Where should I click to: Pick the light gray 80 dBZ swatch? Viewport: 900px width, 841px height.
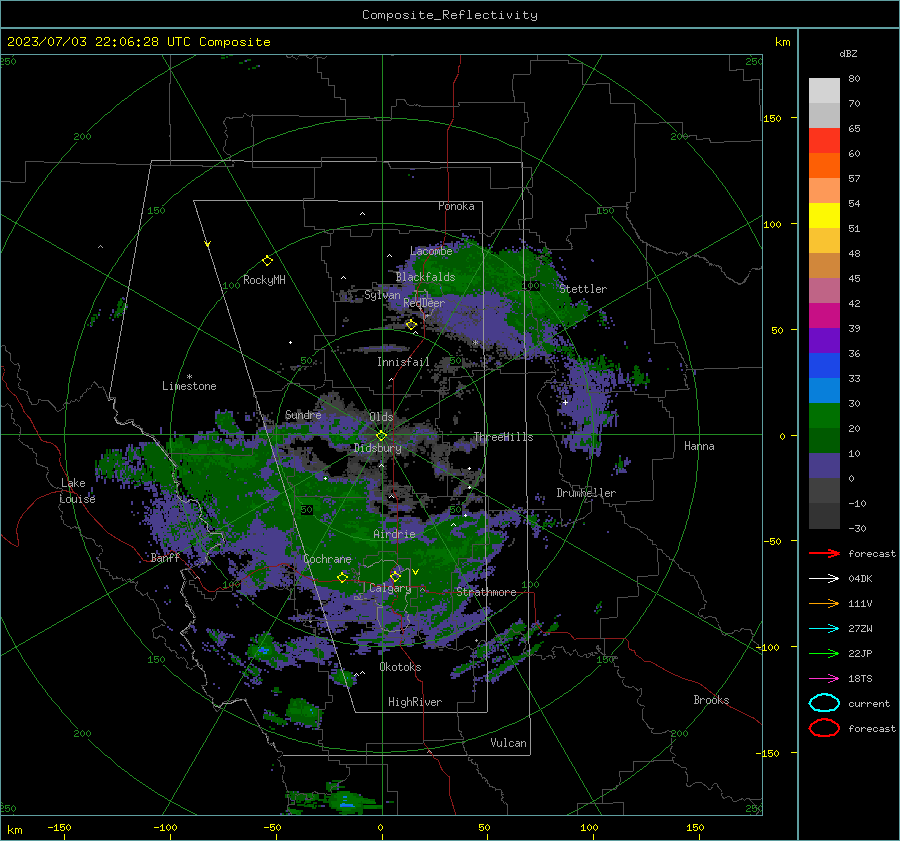coord(824,91)
